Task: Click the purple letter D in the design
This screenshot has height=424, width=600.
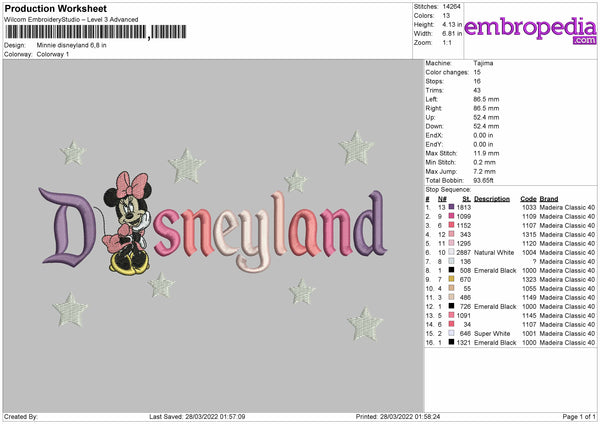Action: pos(68,227)
